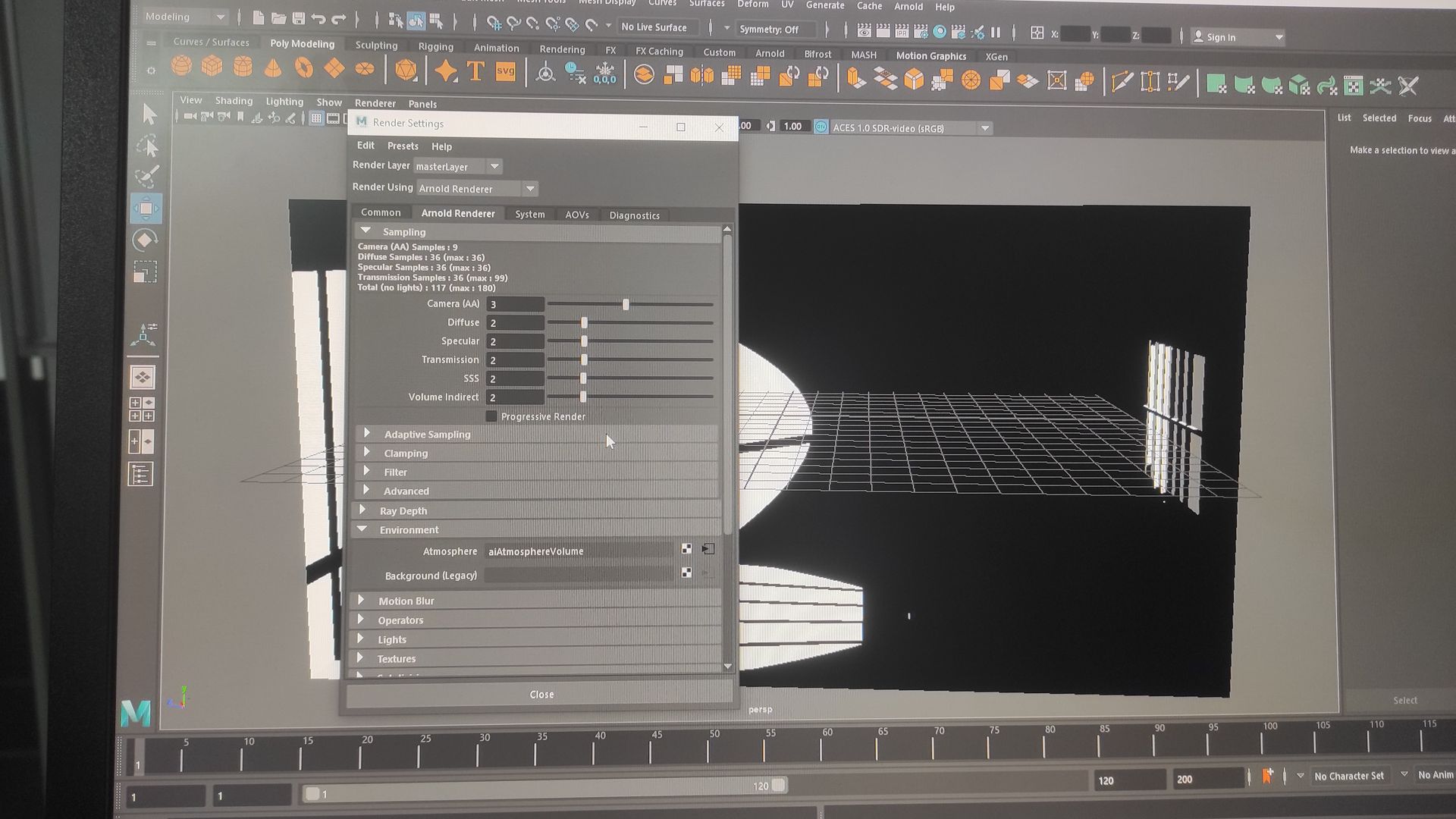Switch to the AOVs tab
This screenshot has height=819, width=1456.
pyautogui.click(x=576, y=215)
